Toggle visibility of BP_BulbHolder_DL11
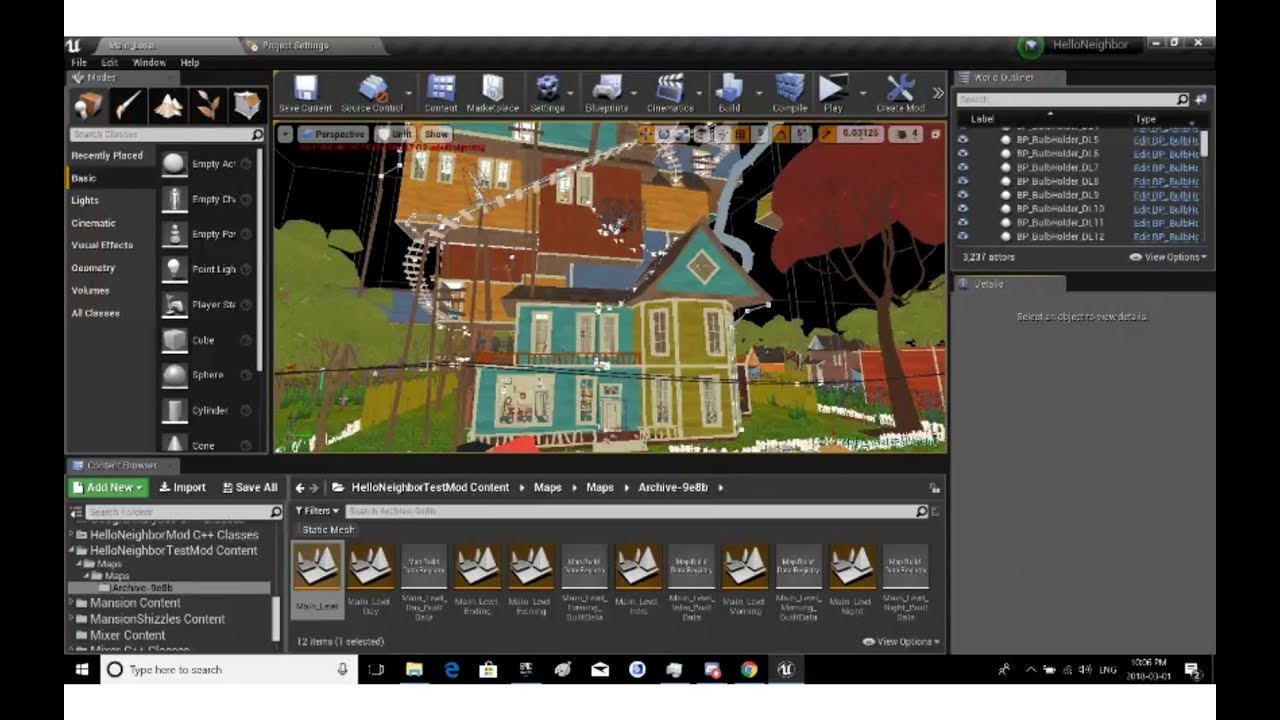This screenshot has width=1280, height=720. point(963,223)
